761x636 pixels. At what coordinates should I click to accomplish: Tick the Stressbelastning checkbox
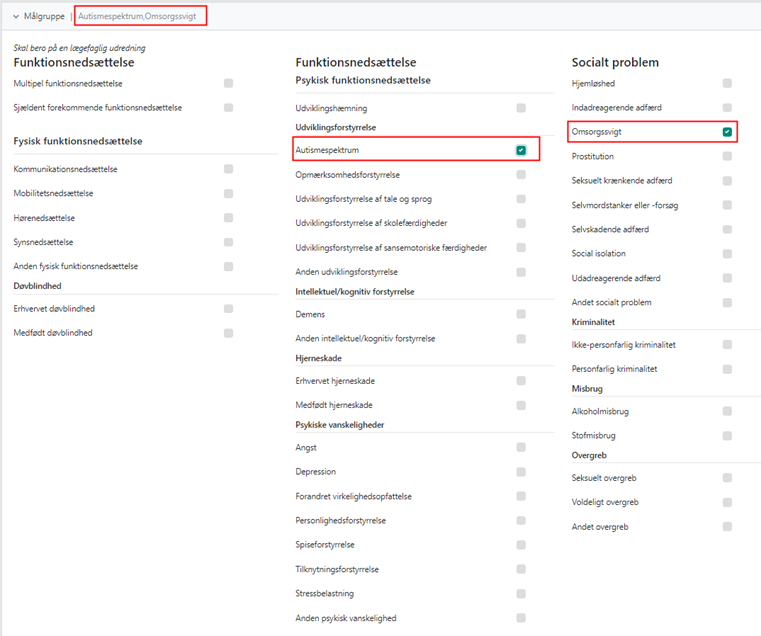(x=521, y=594)
